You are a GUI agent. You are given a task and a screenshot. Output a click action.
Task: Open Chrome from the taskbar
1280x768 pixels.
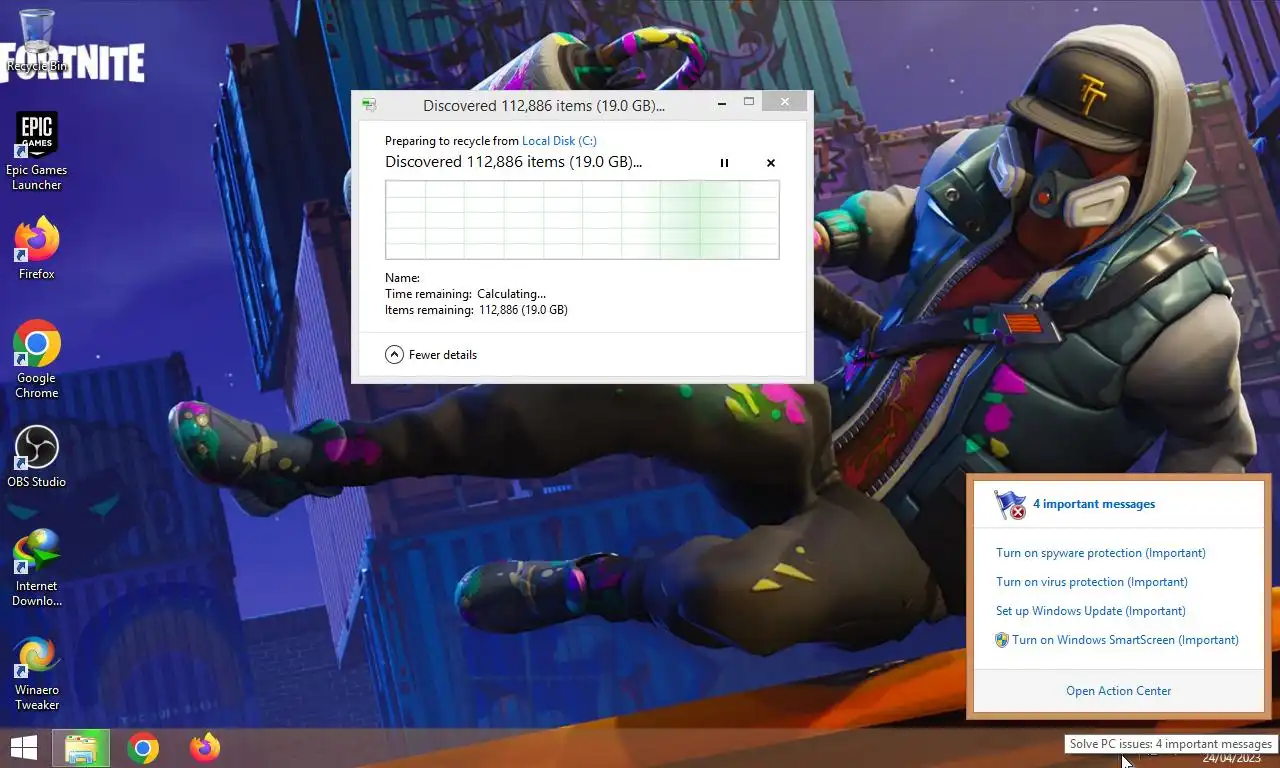pos(143,748)
